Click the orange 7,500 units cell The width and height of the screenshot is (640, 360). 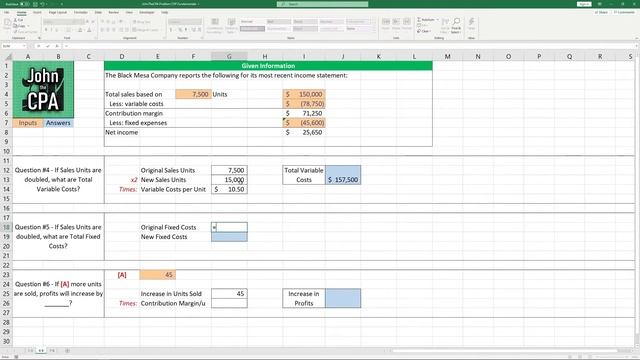[x=193, y=94]
